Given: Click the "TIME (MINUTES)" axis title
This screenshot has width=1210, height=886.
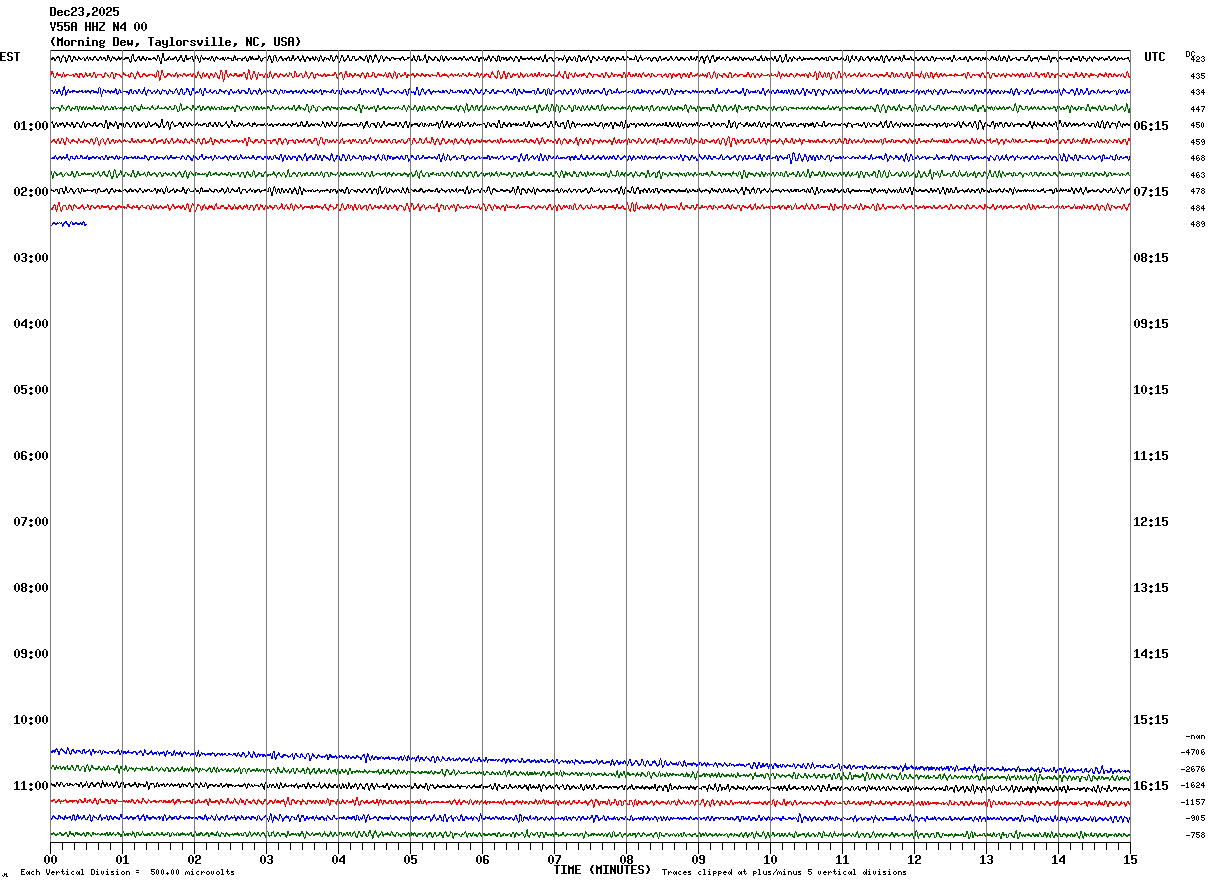Looking at the screenshot, I should pyautogui.click(x=602, y=870).
